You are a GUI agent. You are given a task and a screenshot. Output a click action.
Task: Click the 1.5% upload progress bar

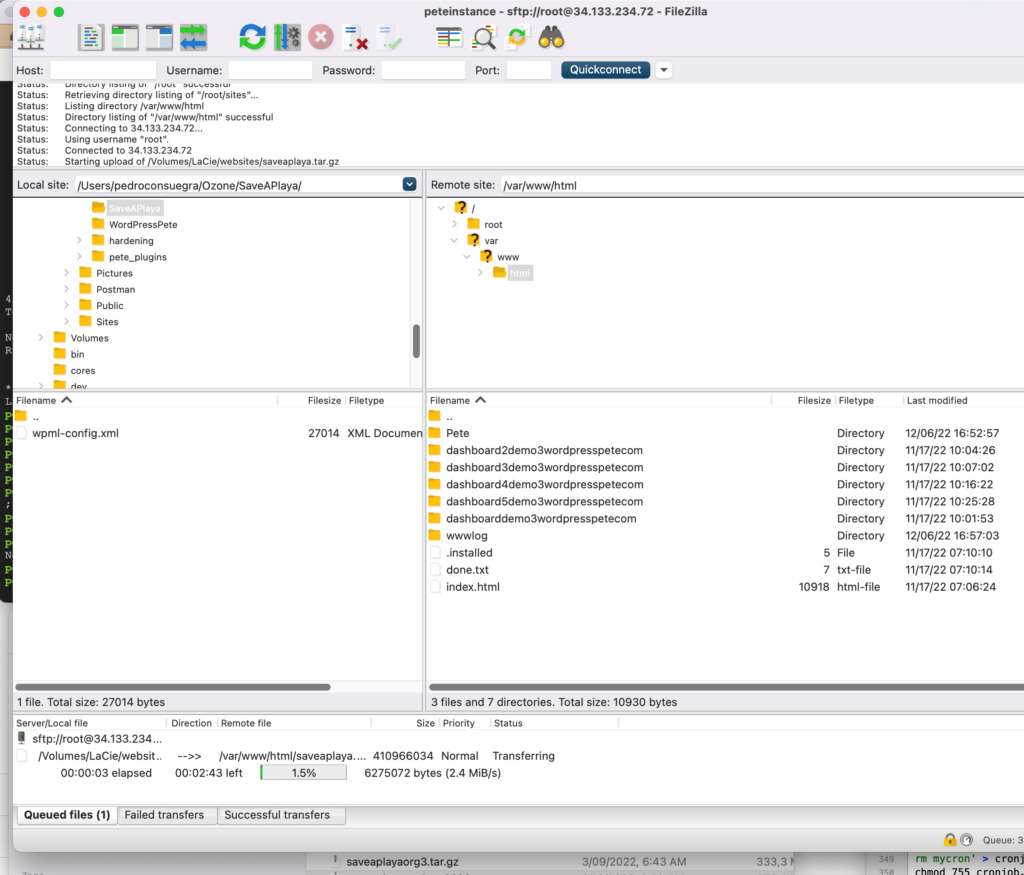pyautogui.click(x=303, y=773)
